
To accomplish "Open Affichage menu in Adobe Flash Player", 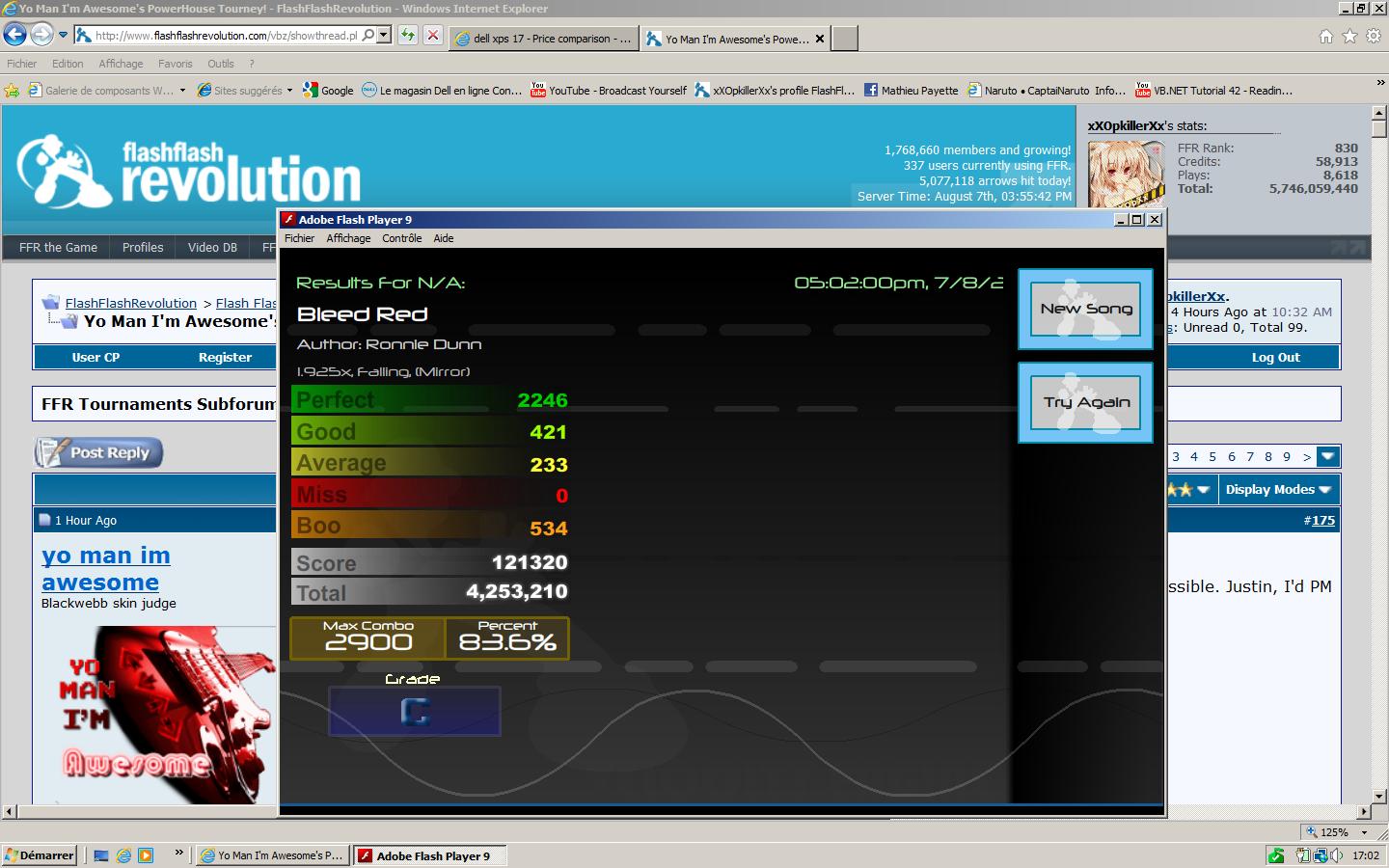I will (348, 238).
